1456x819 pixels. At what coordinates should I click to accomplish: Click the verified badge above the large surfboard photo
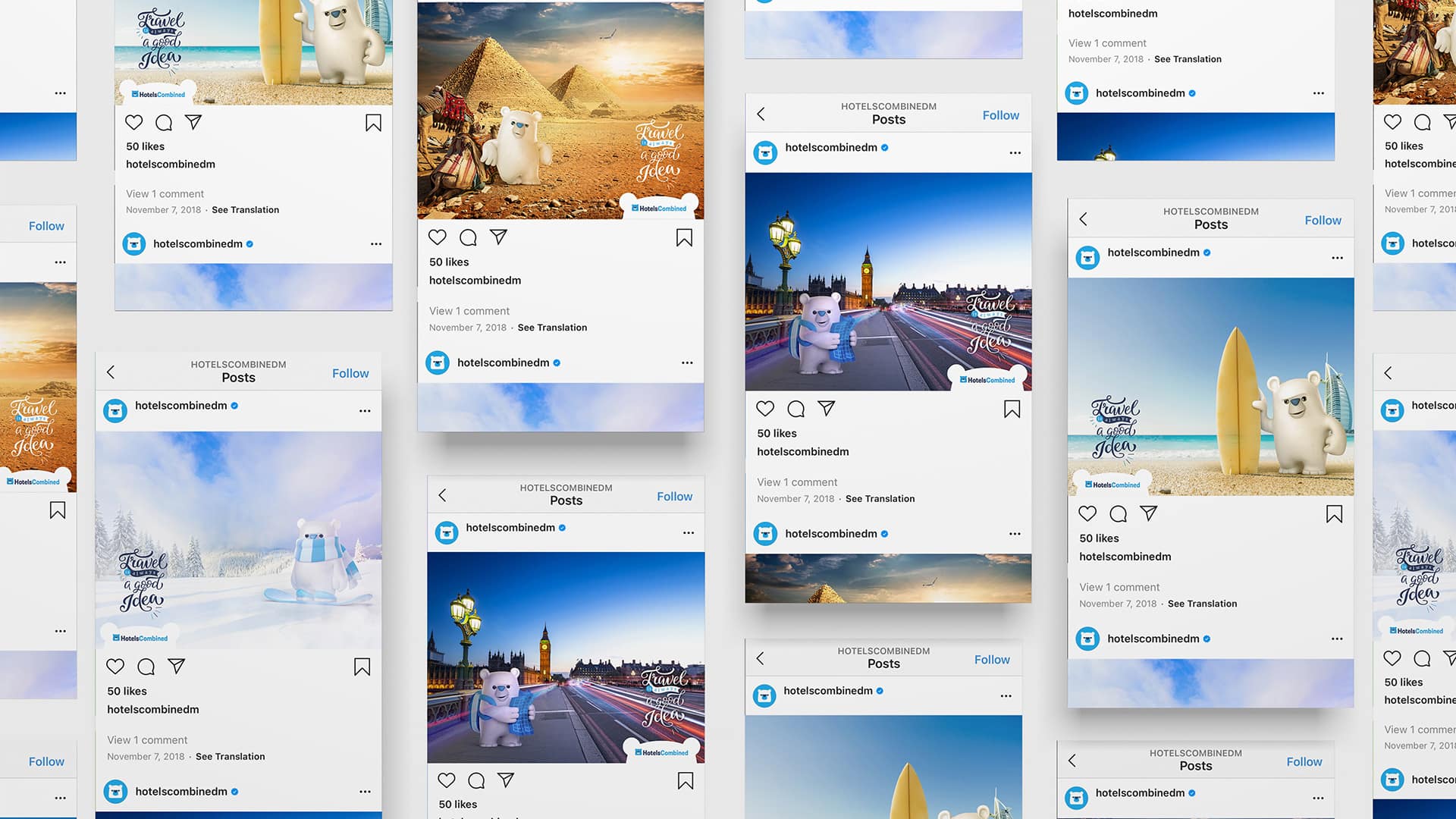coord(1207,253)
